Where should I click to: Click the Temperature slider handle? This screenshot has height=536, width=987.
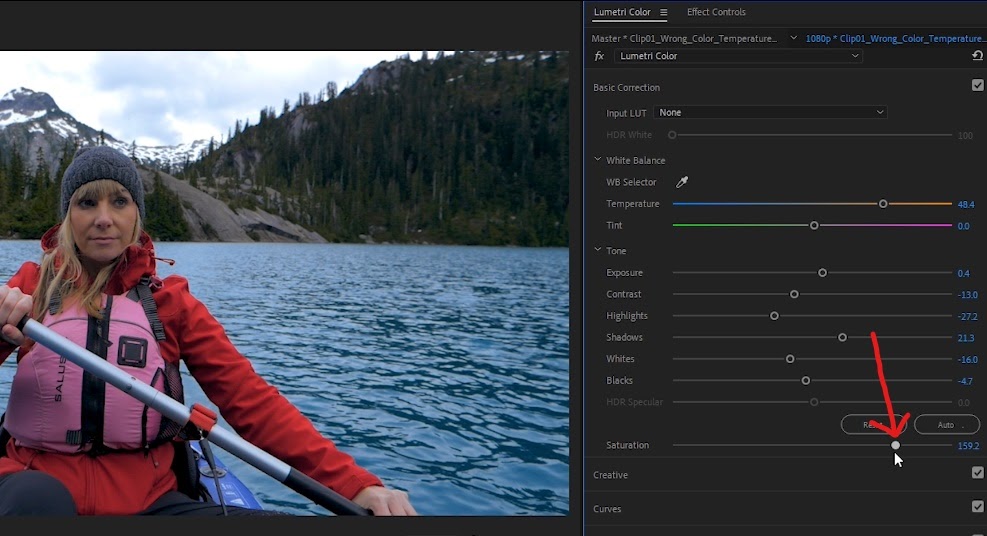[883, 204]
